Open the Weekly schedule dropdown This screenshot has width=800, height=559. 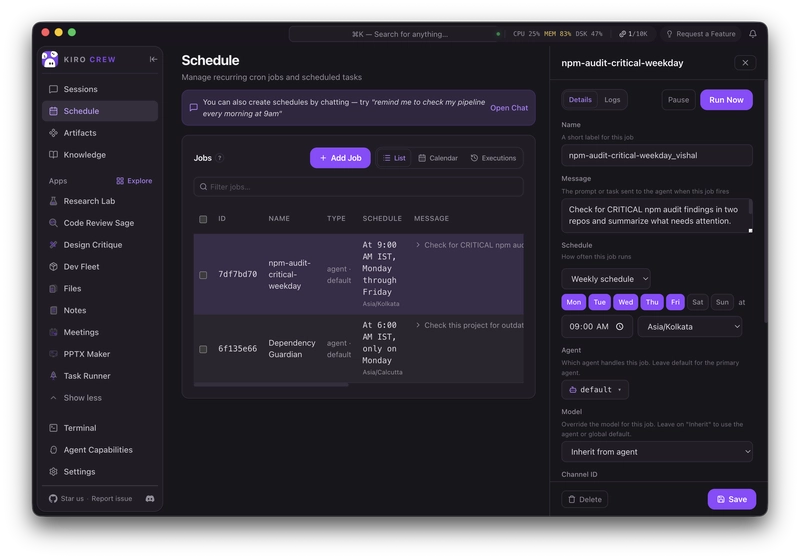click(x=606, y=279)
